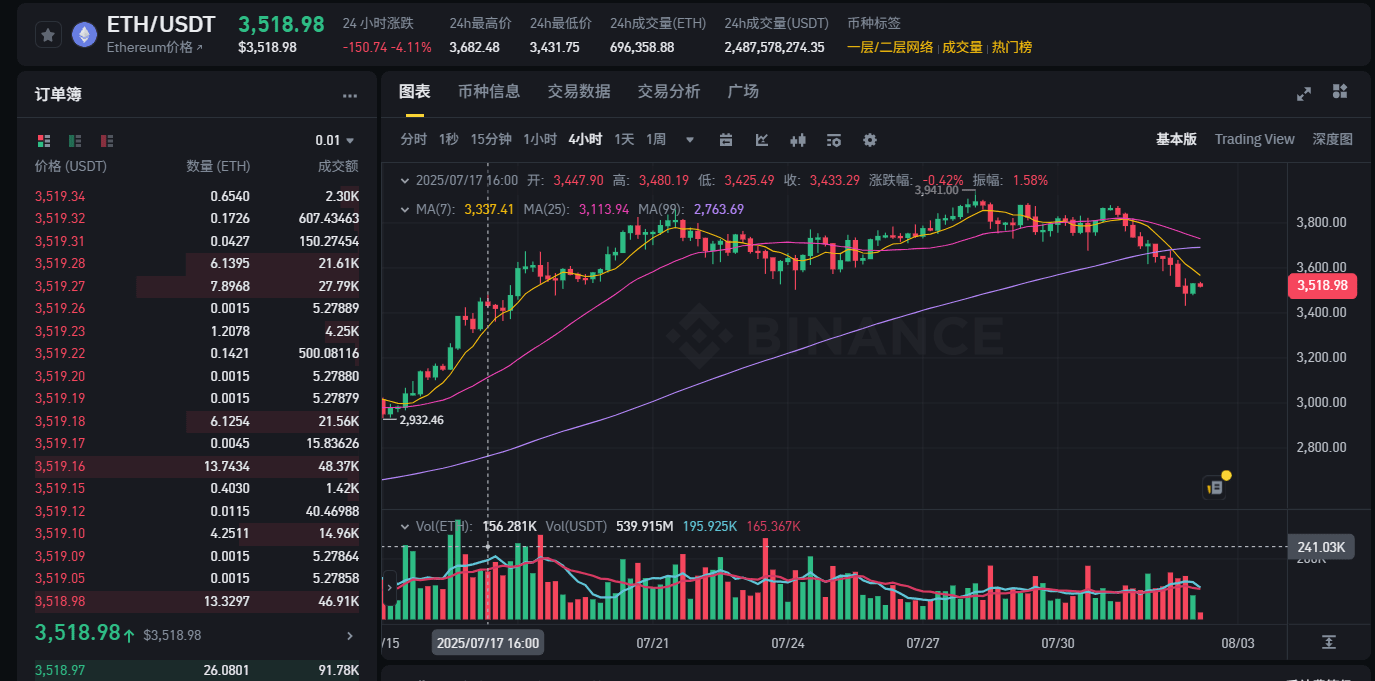Select ask price 3,519.34 row
This screenshot has height=681, width=1375.
196,197
